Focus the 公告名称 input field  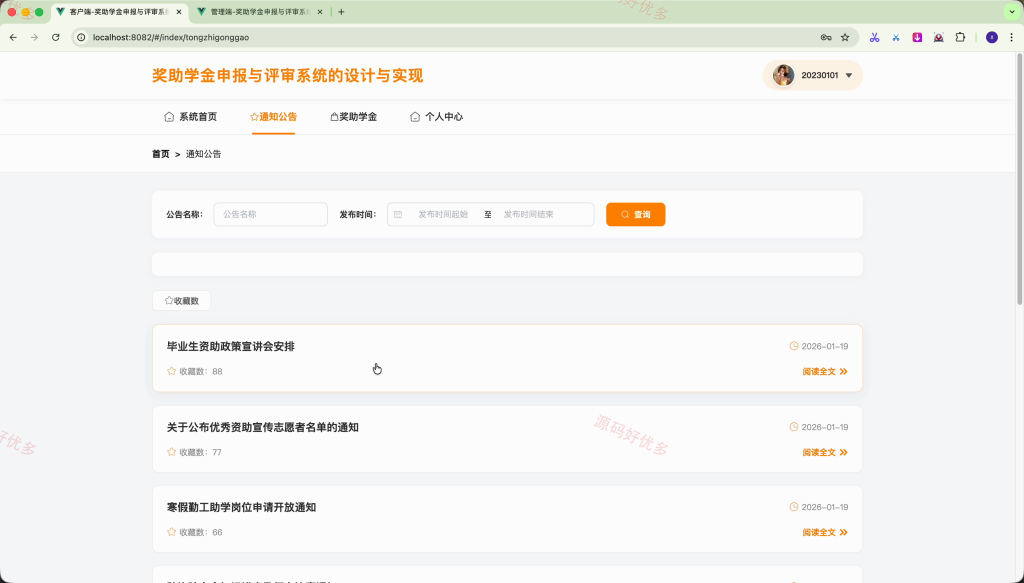(270, 214)
